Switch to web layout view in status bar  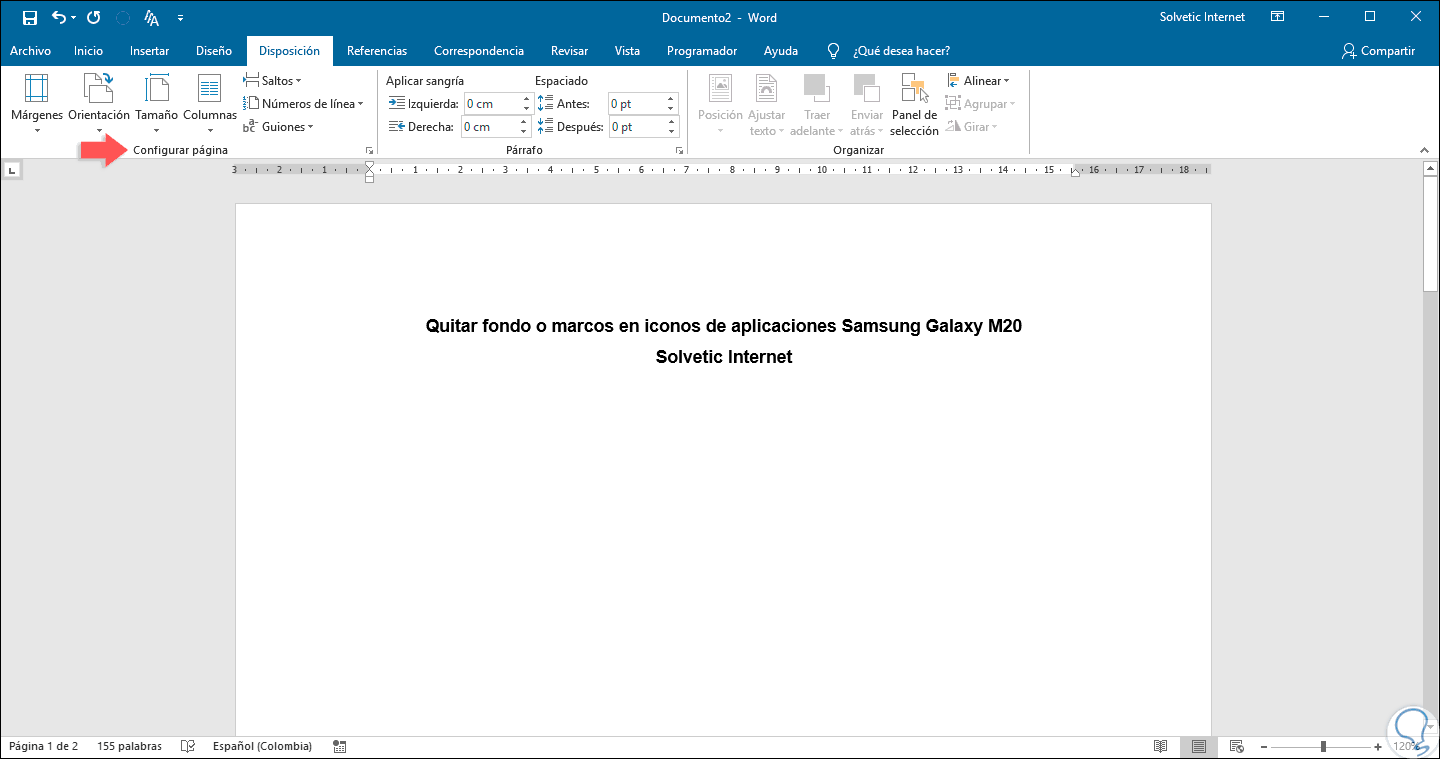click(x=1236, y=746)
